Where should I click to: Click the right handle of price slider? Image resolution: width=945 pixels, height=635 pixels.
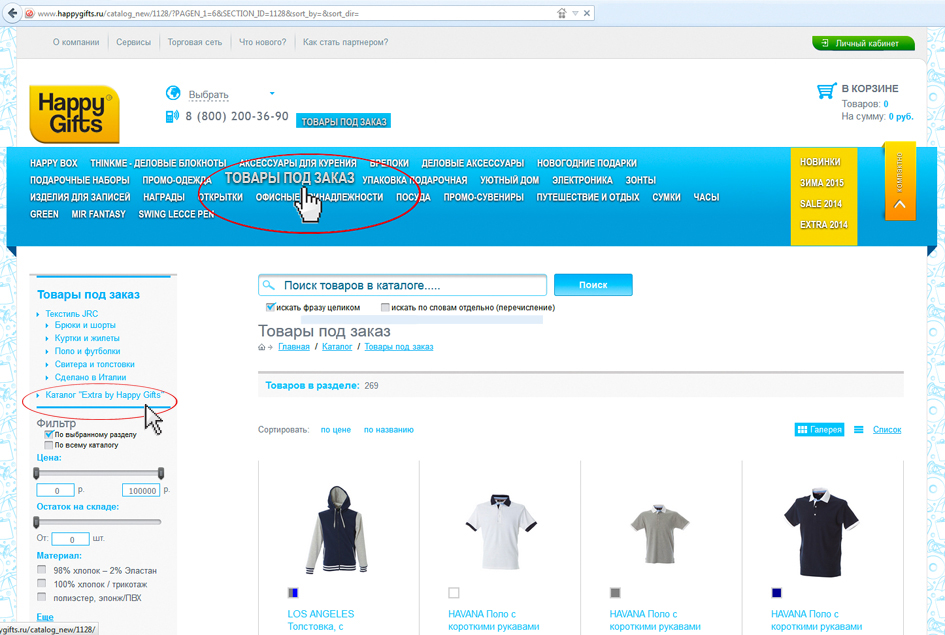pos(161,473)
